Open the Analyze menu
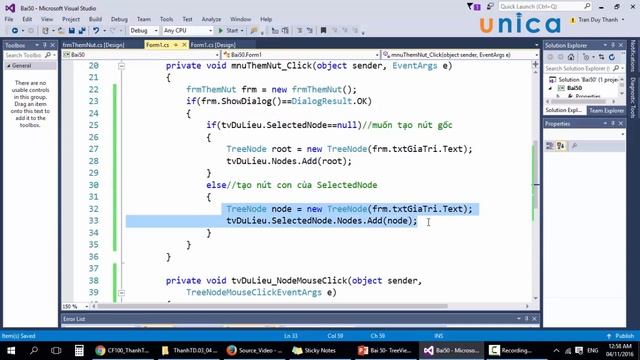 tap(211, 19)
